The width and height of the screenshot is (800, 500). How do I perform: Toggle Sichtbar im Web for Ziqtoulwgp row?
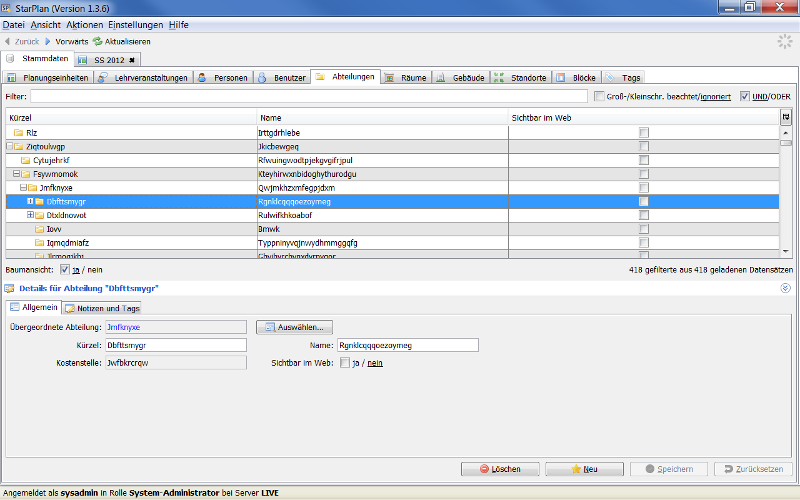(x=644, y=146)
